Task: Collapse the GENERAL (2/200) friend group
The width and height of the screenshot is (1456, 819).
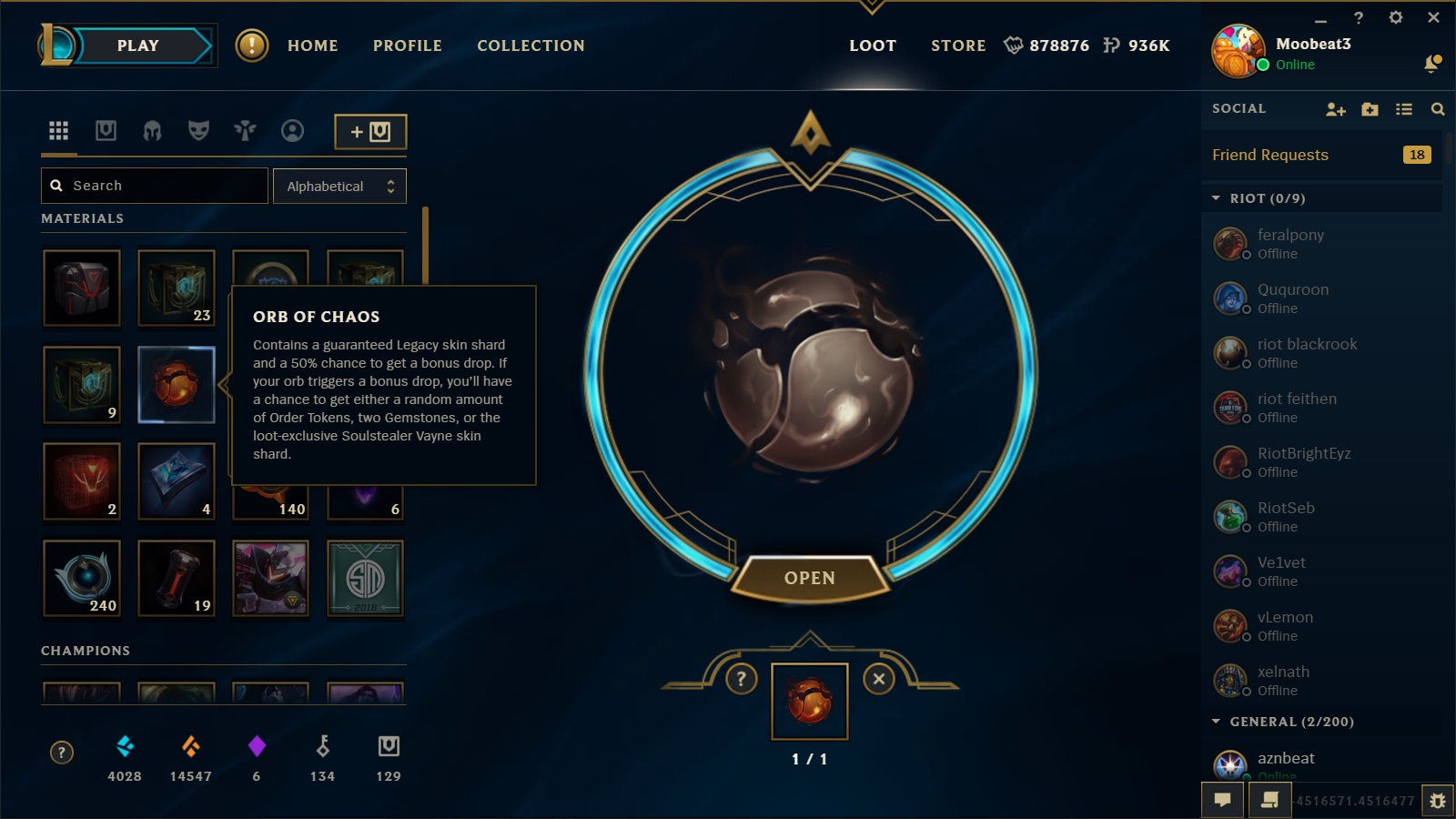Action: 1216,722
